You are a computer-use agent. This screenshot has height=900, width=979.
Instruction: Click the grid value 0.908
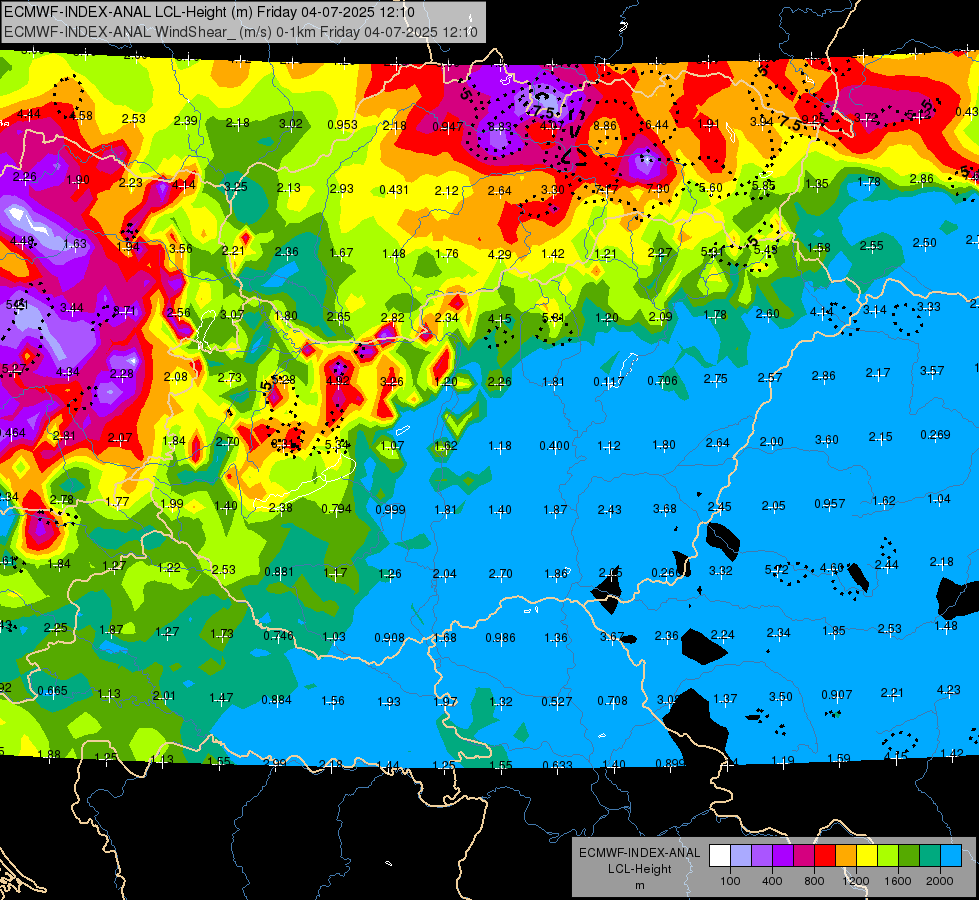click(390, 638)
